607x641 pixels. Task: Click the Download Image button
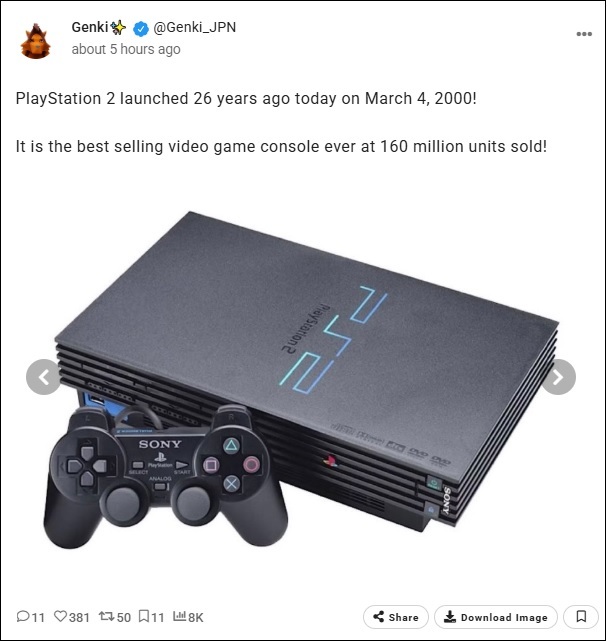coord(496,617)
